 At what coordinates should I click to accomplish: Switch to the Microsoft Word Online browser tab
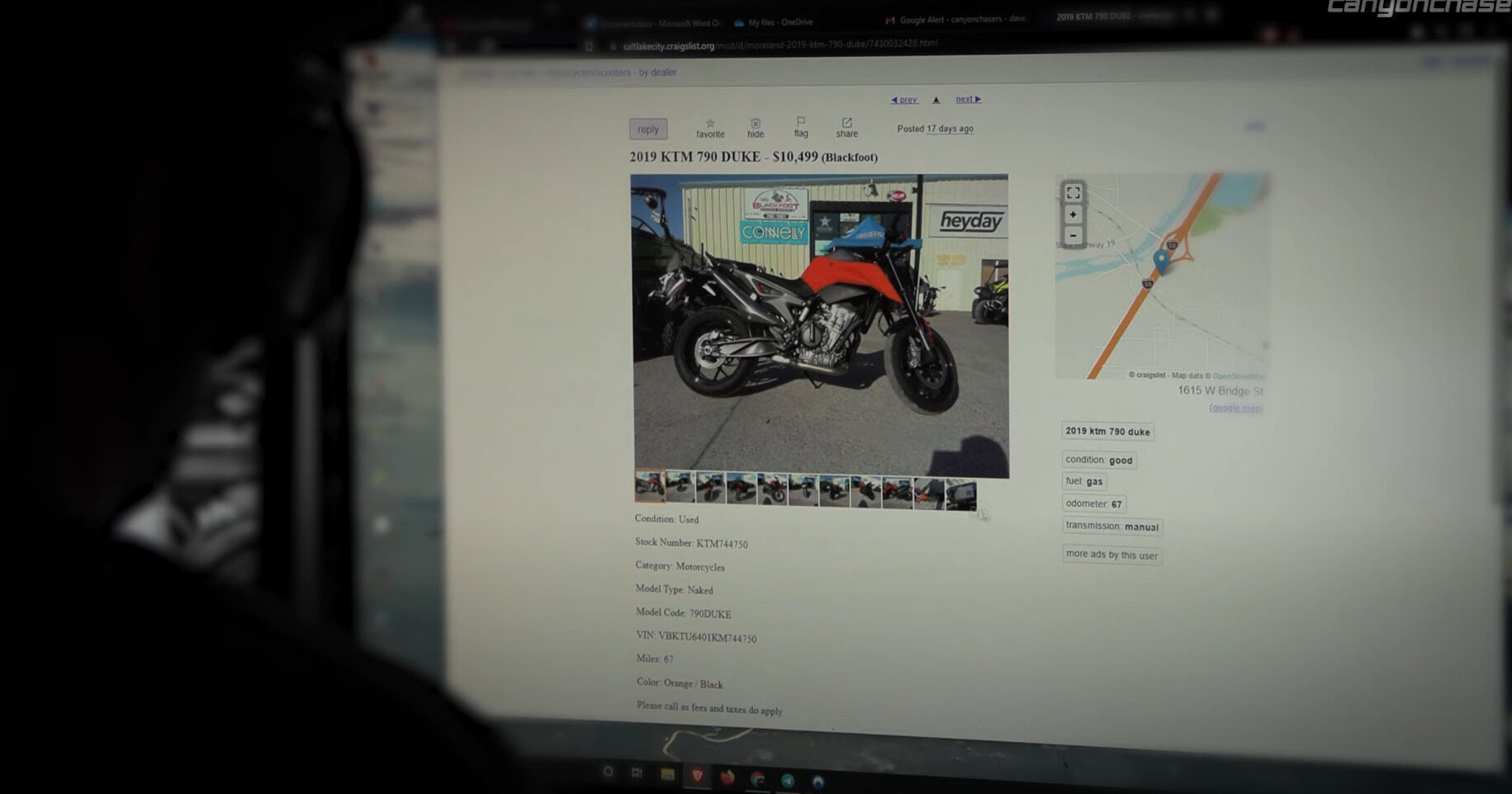pyautogui.click(x=654, y=23)
